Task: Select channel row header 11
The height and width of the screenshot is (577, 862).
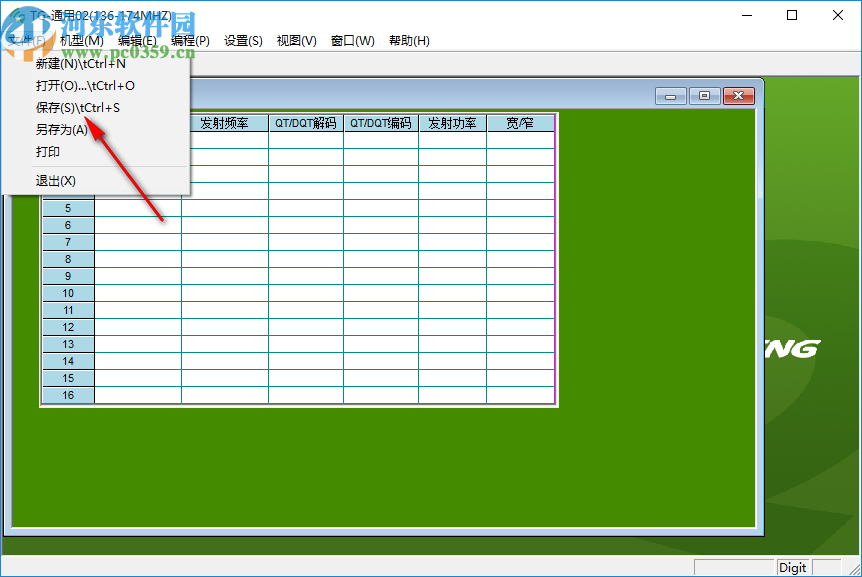Action: coord(68,310)
